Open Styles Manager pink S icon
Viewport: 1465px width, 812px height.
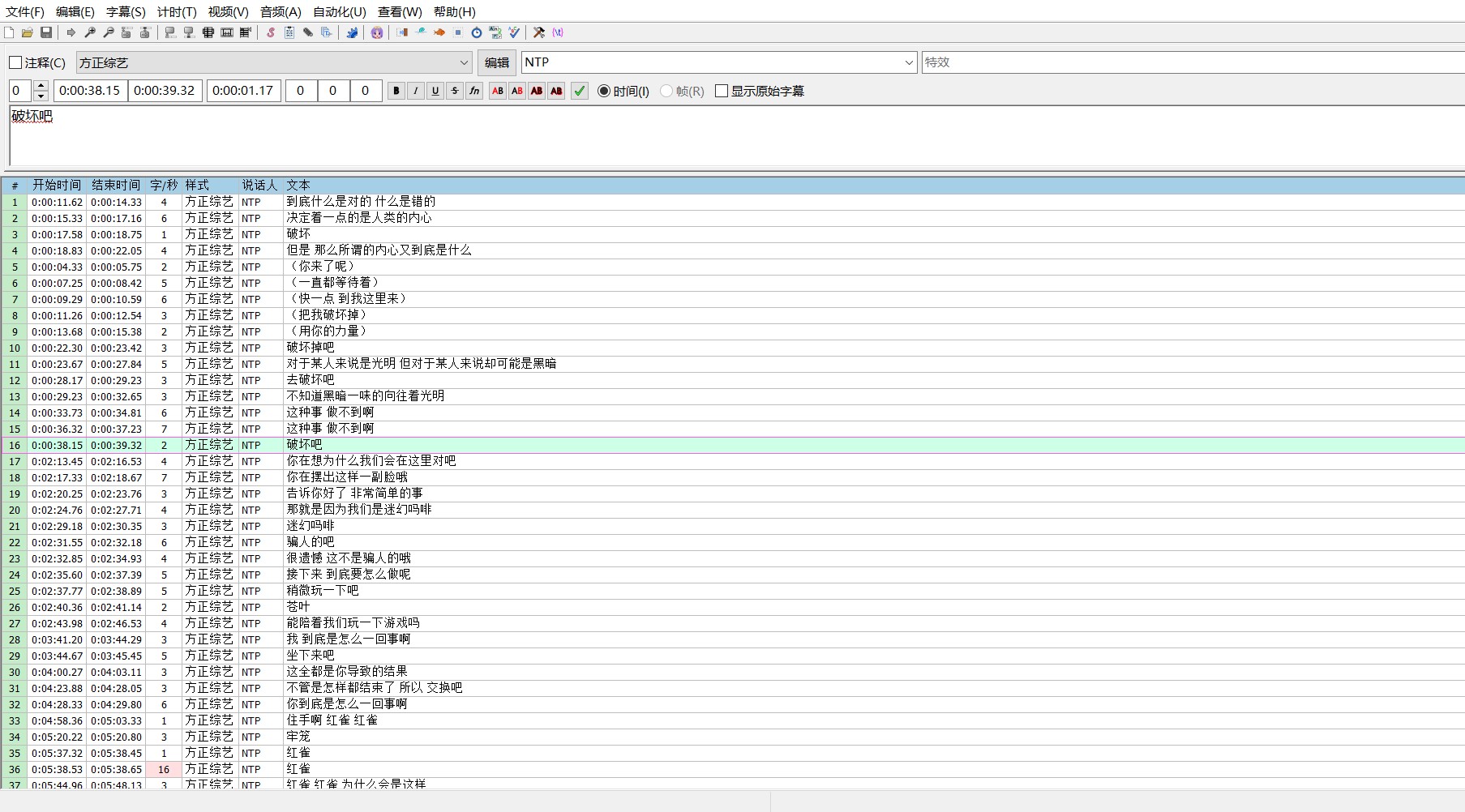(x=271, y=32)
